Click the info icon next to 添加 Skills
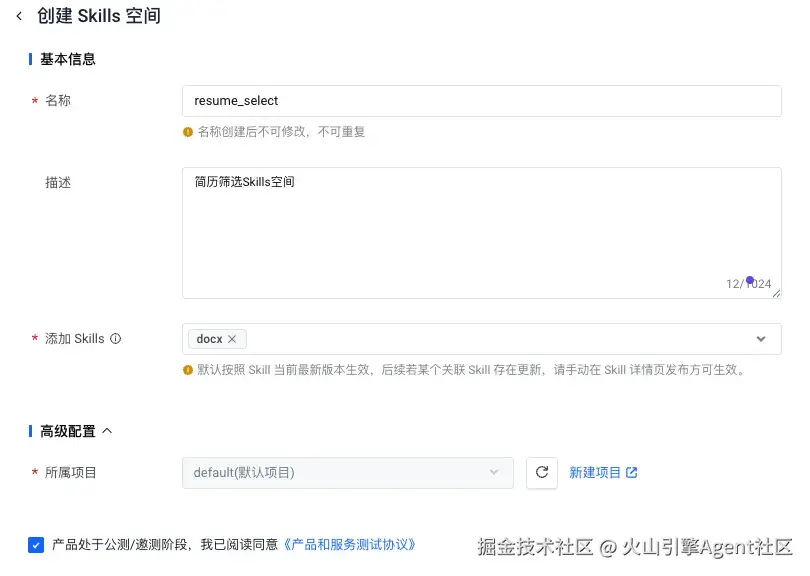The image size is (810, 576). tap(115, 339)
